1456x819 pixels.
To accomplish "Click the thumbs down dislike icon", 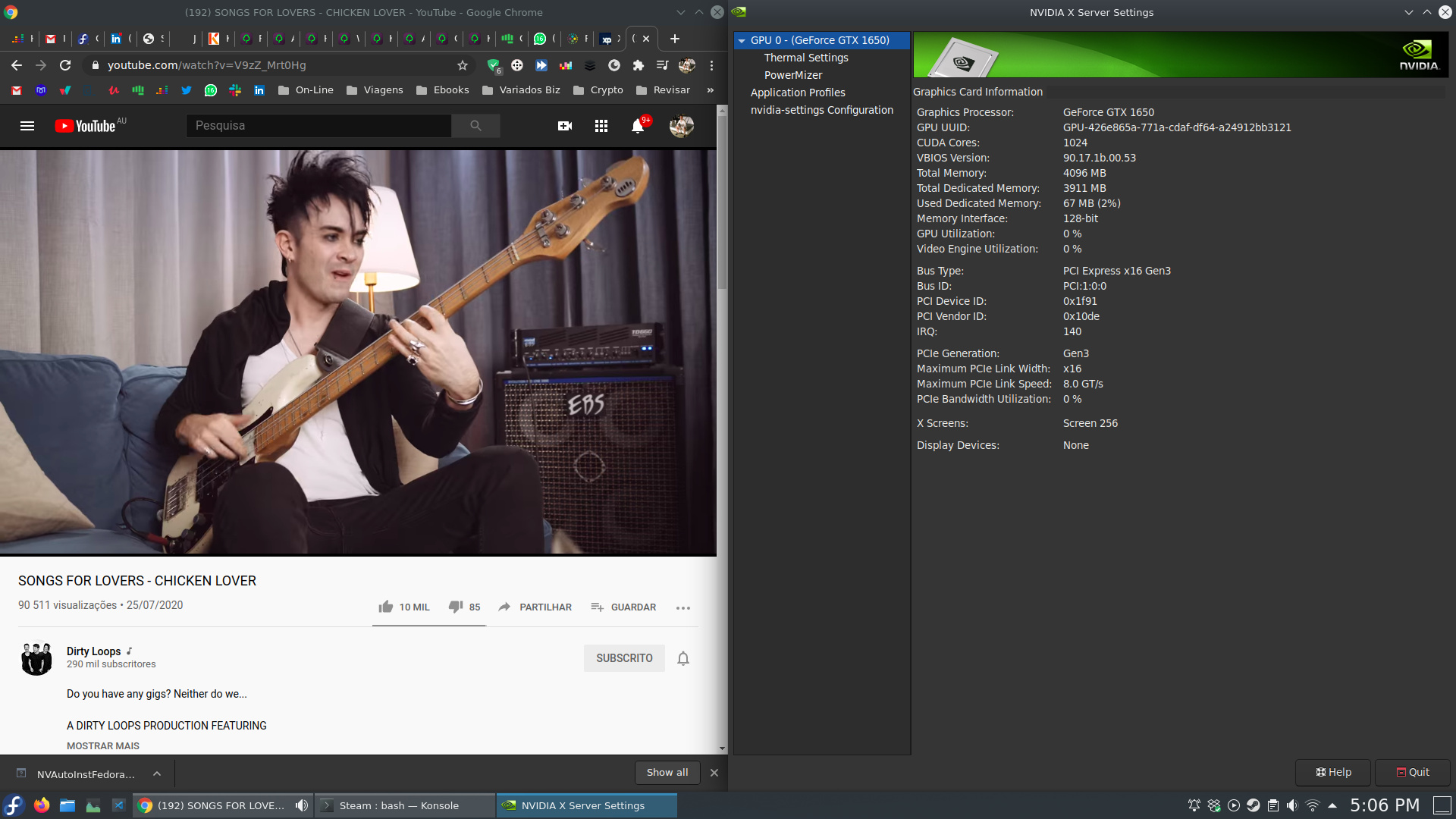I will 456,607.
